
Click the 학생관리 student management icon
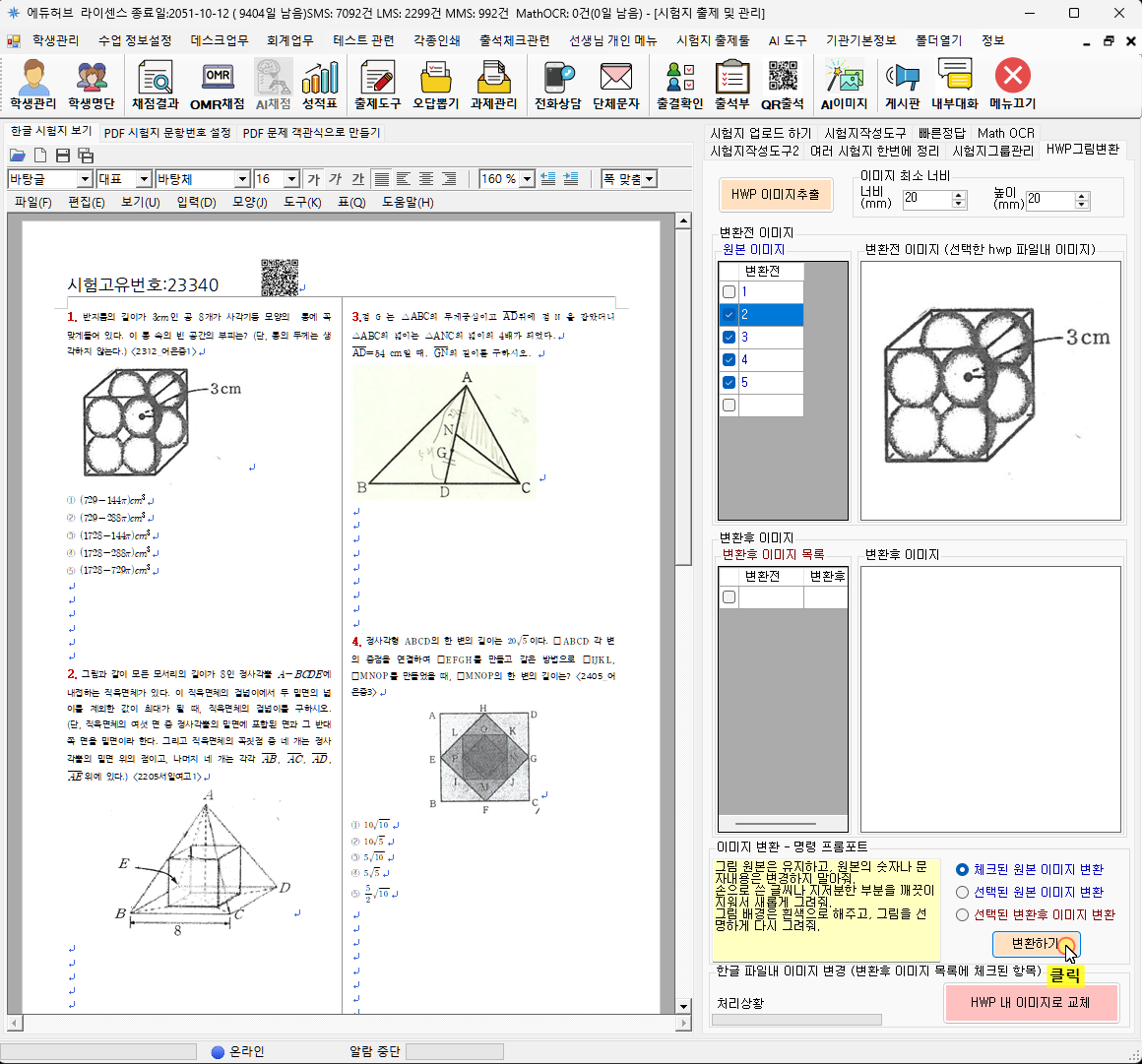(33, 85)
